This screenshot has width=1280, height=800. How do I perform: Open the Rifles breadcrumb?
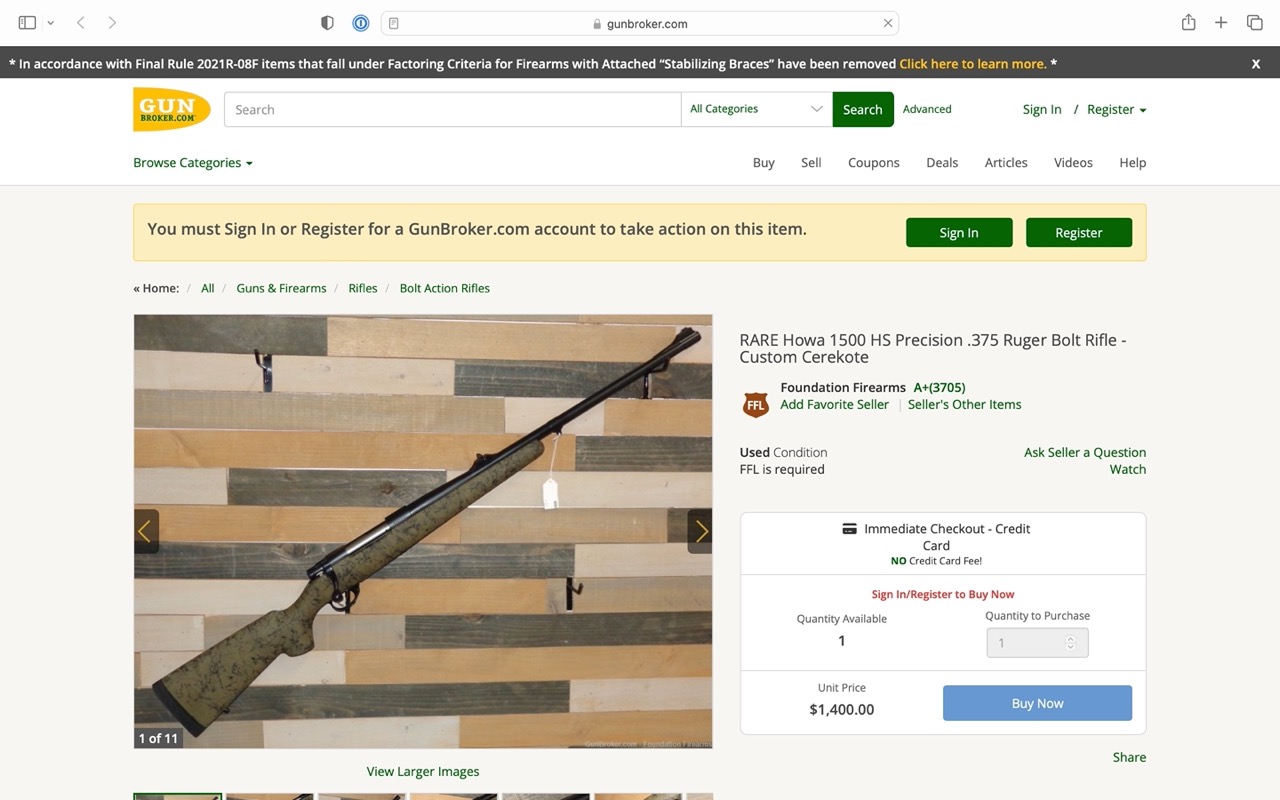pos(363,288)
